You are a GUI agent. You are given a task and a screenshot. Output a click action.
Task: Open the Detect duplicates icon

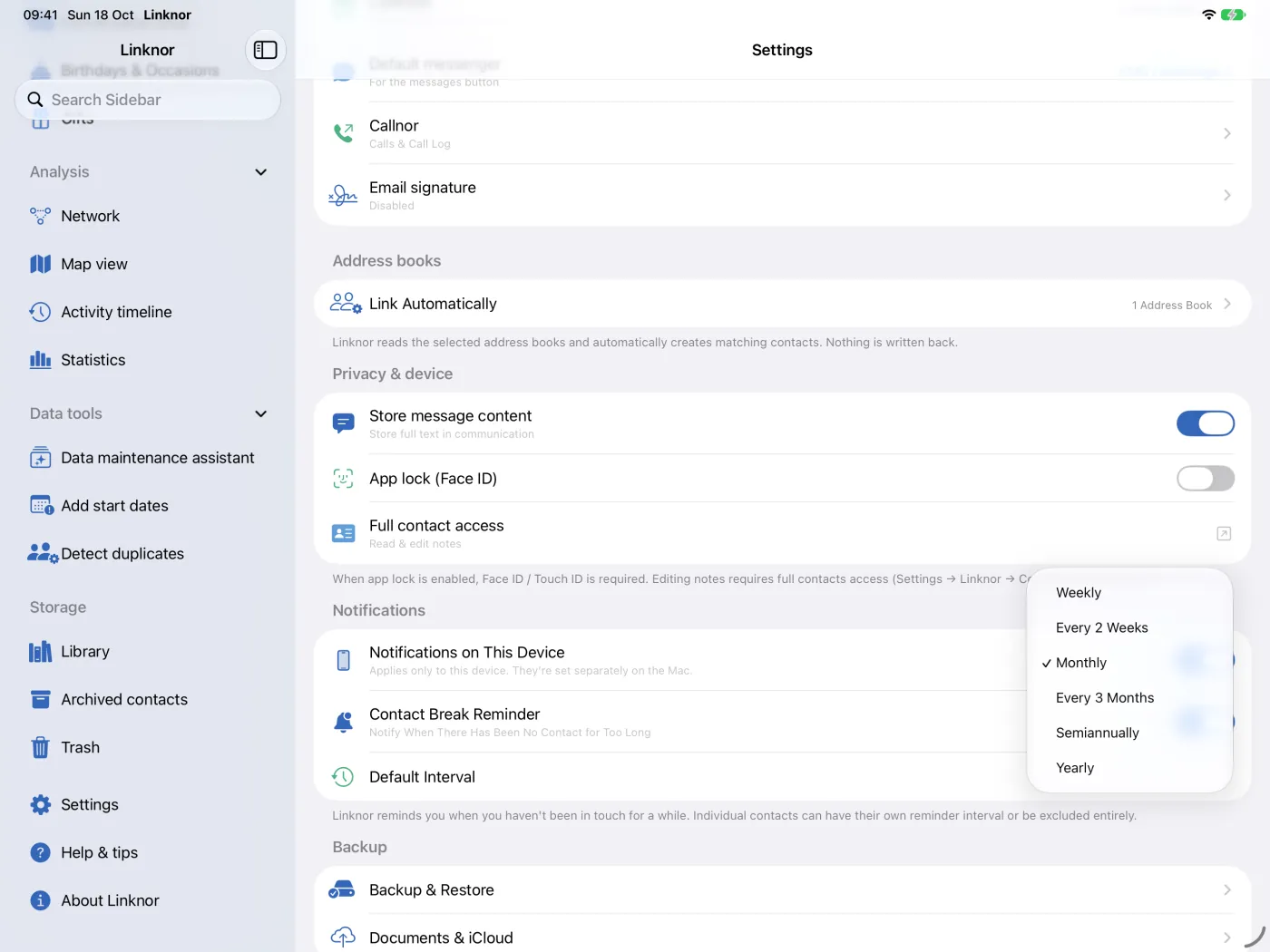pyautogui.click(x=43, y=554)
